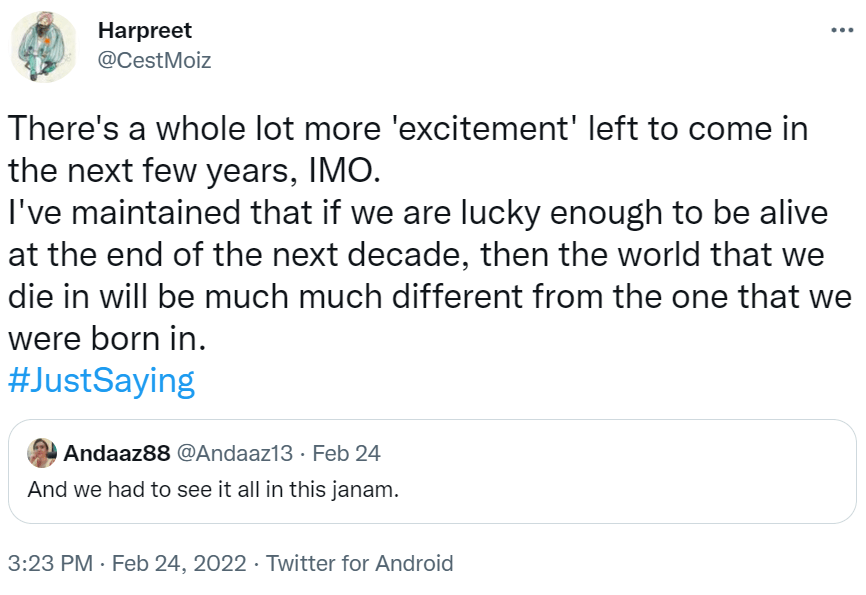
Task: Open the Harpreet display name link
Action: (x=145, y=30)
